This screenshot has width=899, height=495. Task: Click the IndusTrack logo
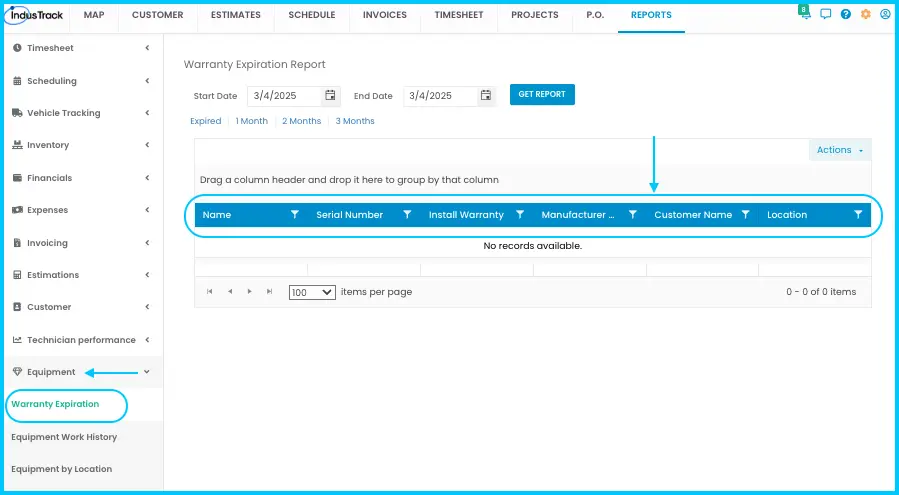[36, 15]
